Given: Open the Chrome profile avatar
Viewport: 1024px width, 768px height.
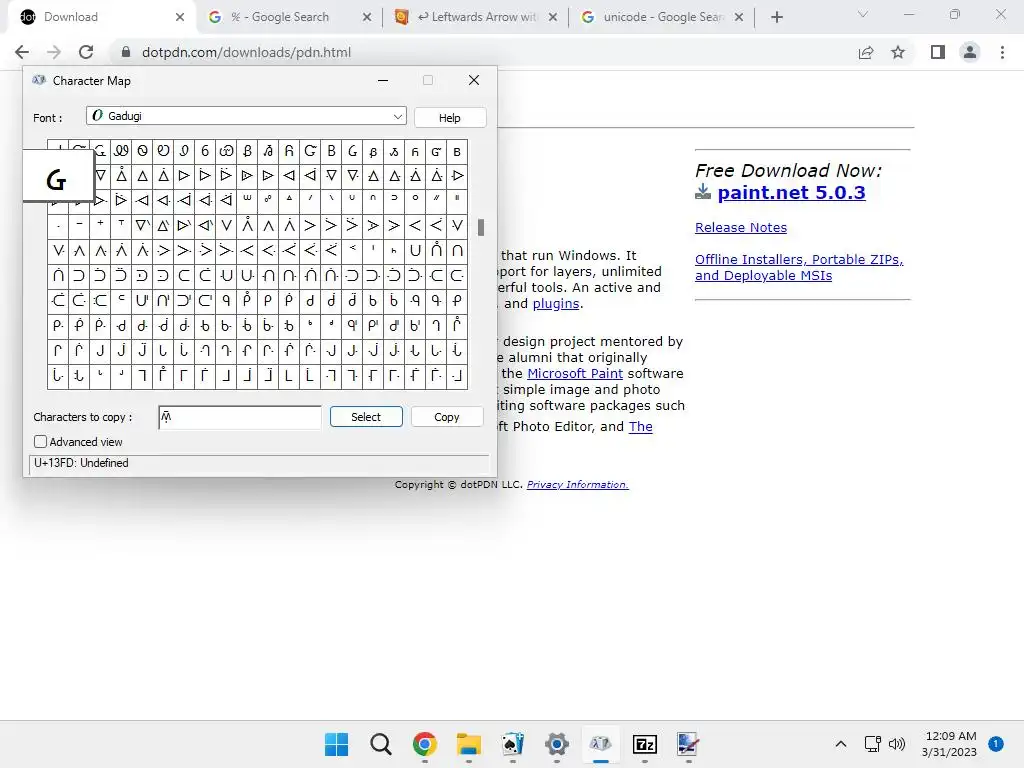Looking at the screenshot, I should (x=970, y=52).
